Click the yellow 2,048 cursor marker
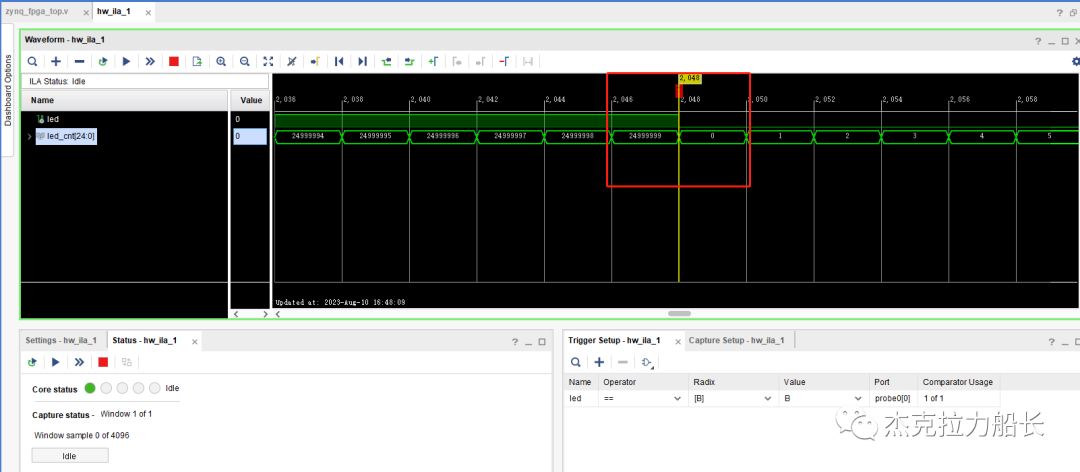 click(689, 78)
